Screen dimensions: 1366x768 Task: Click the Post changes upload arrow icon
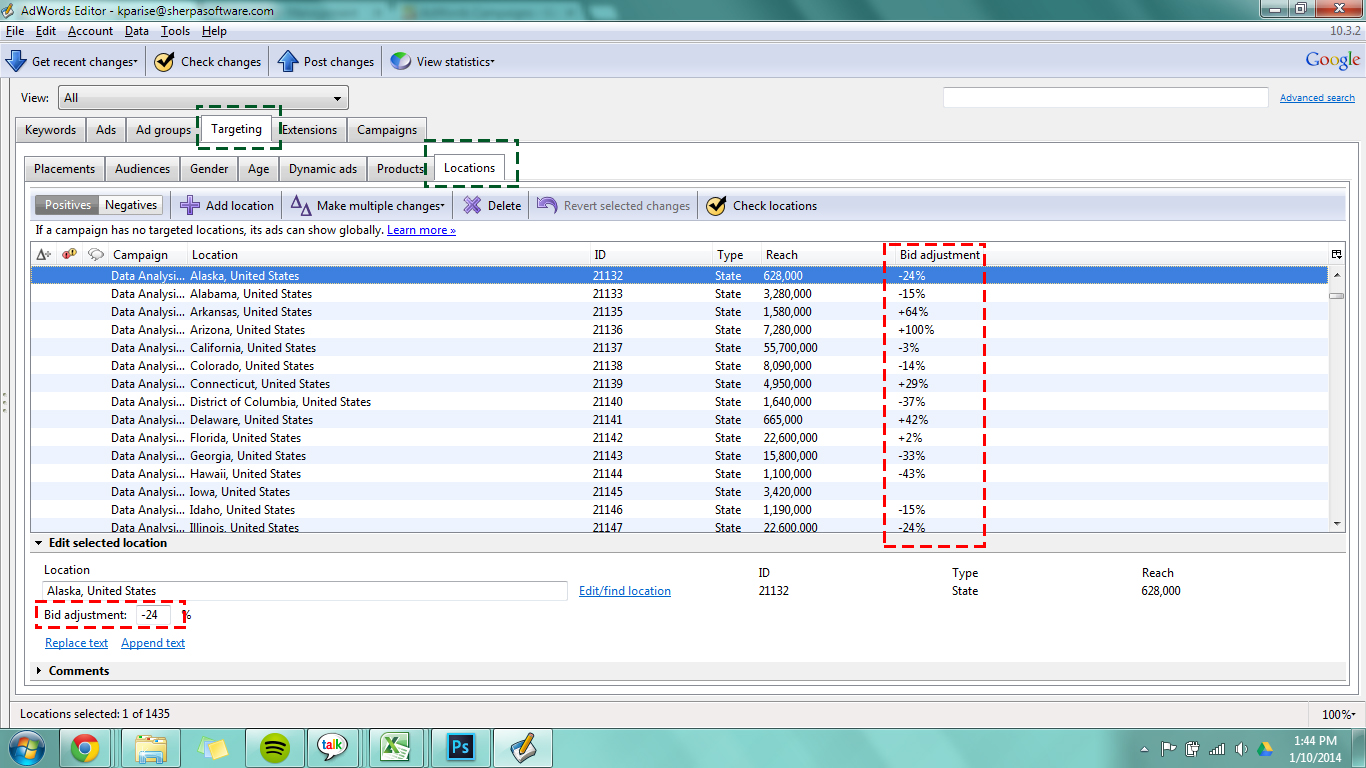click(x=288, y=61)
